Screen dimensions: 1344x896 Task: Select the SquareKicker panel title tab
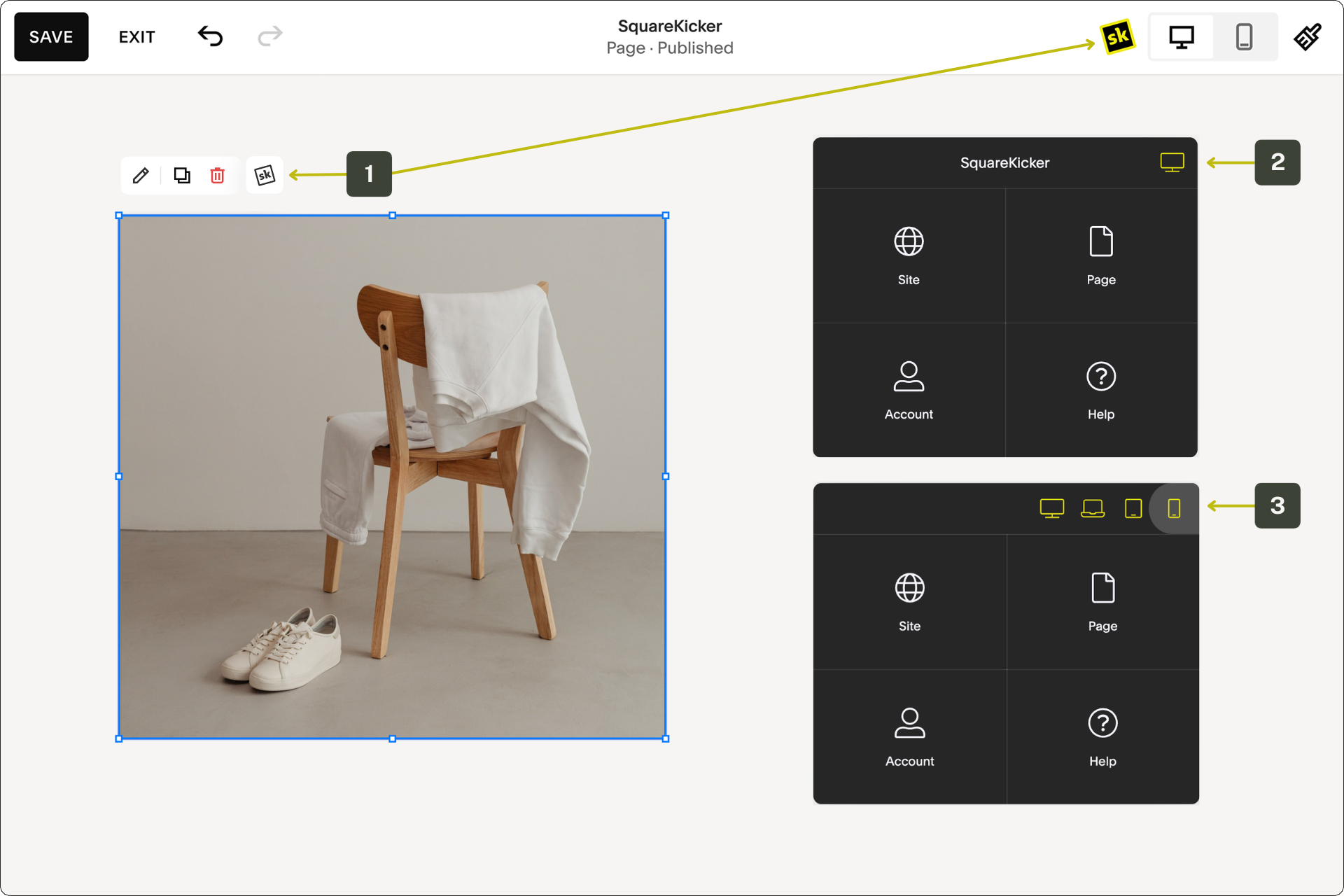coord(1002,162)
